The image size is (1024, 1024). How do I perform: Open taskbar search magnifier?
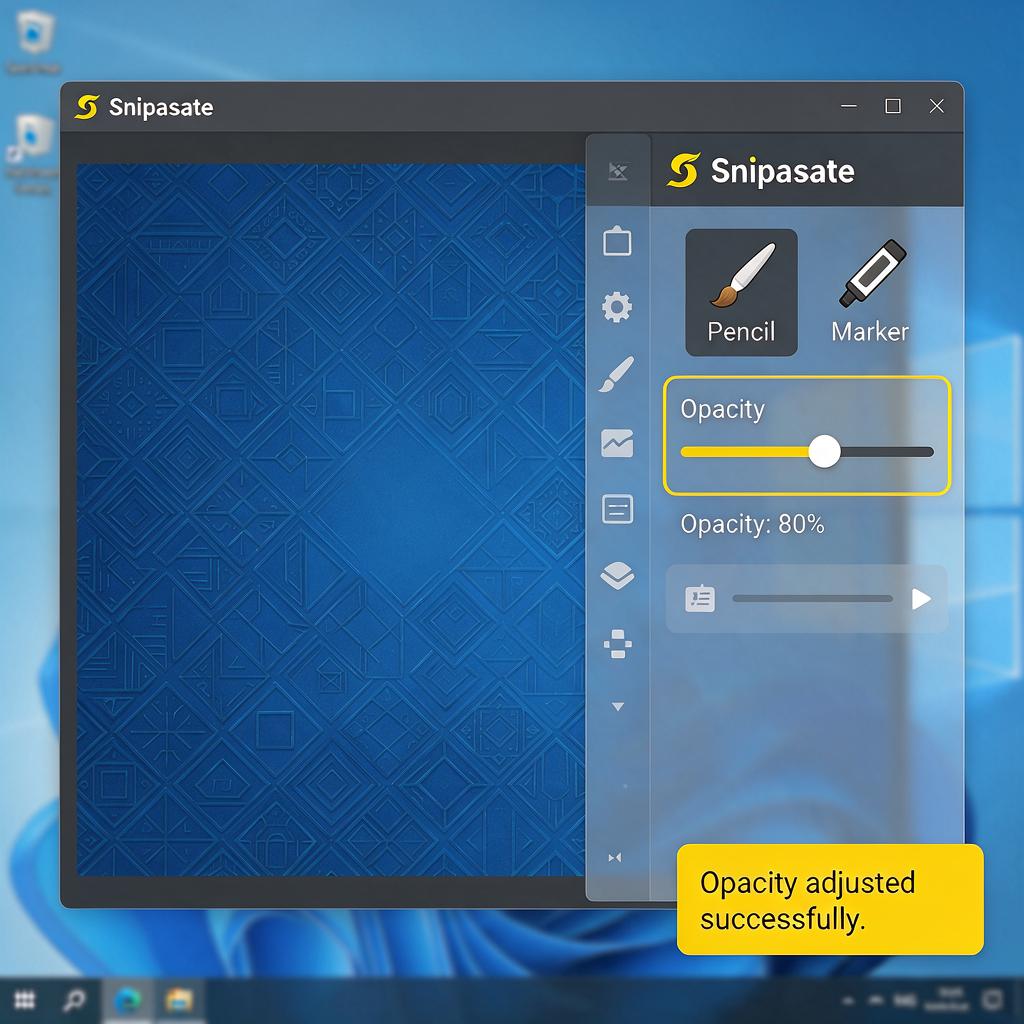(74, 1000)
